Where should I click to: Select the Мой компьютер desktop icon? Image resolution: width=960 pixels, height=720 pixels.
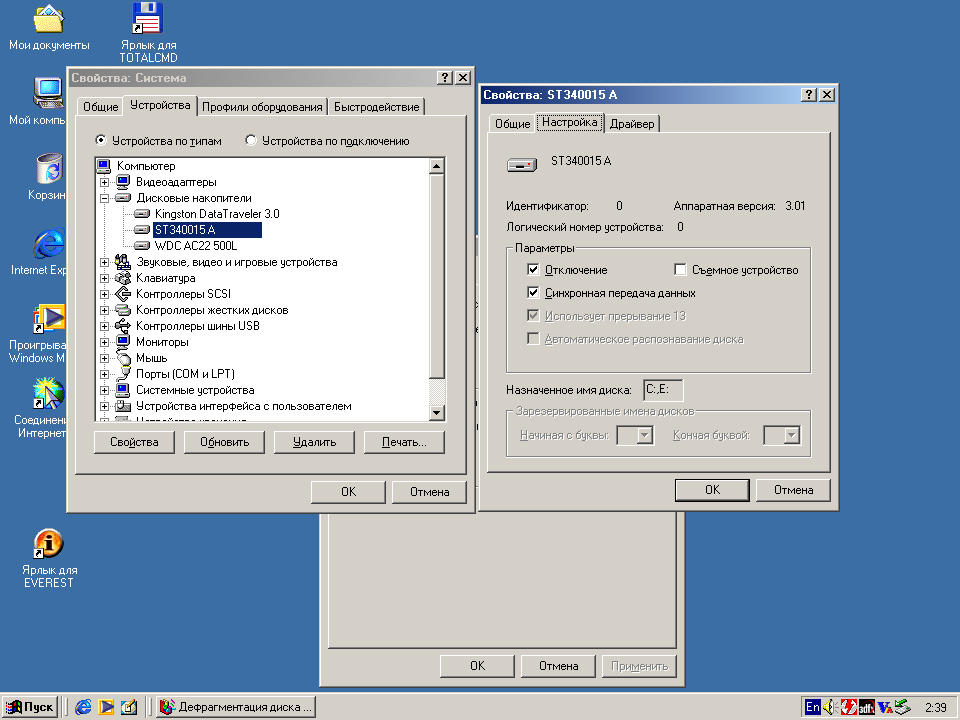[x=48, y=94]
